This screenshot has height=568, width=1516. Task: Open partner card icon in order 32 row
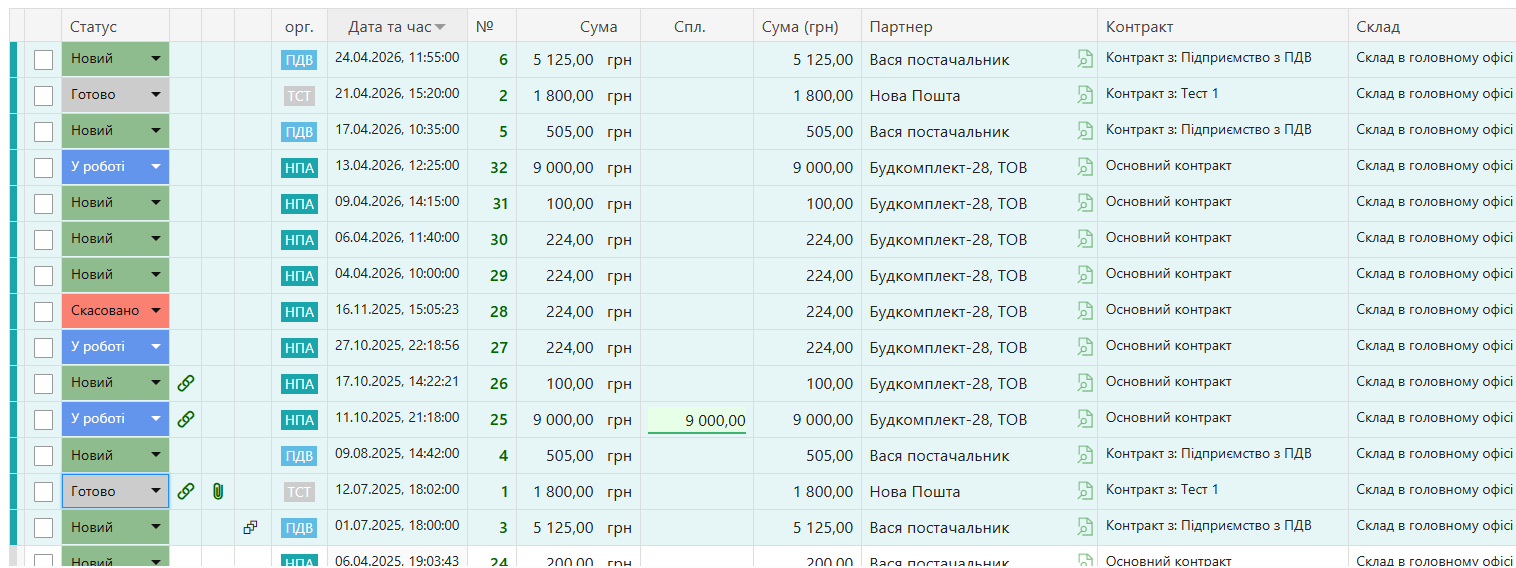tap(1085, 167)
